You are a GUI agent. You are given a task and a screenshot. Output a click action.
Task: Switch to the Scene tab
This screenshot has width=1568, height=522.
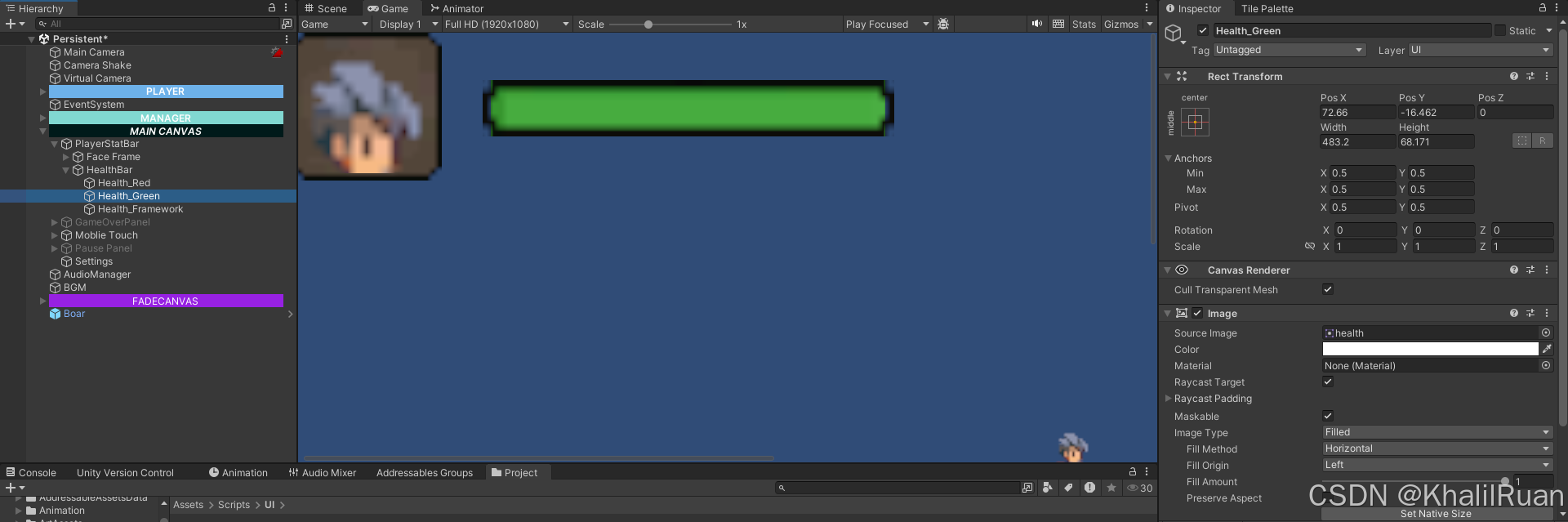[x=326, y=8]
